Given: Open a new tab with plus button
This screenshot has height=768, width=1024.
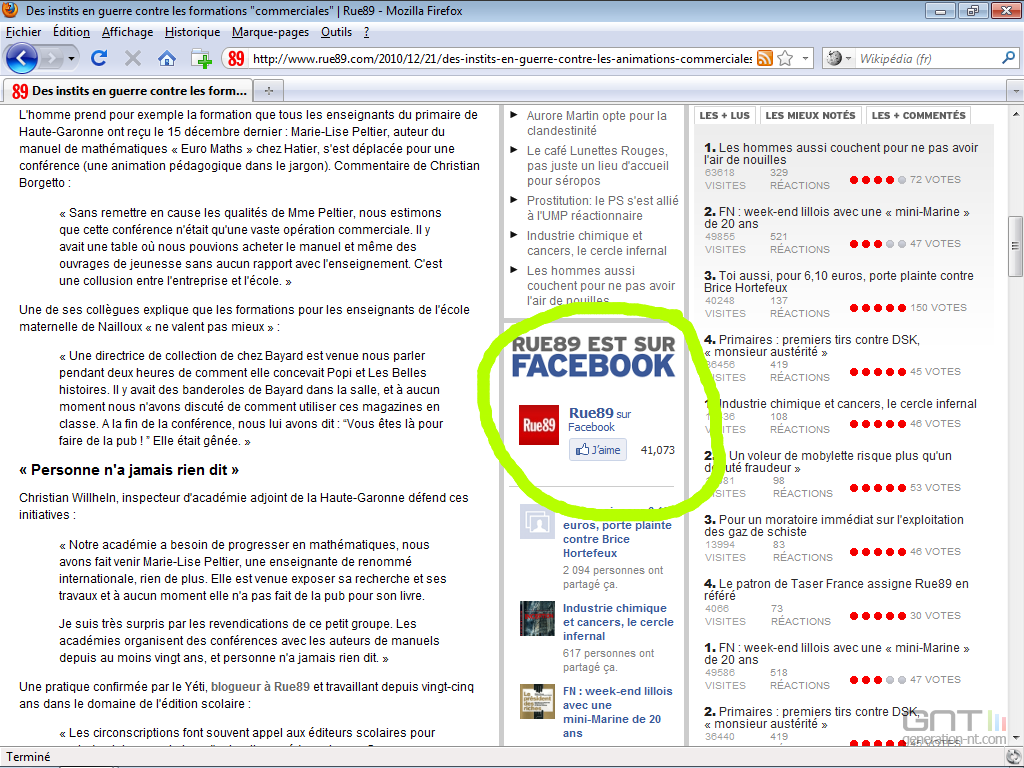Looking at the screenshot, I should click(x=268, y=91).
